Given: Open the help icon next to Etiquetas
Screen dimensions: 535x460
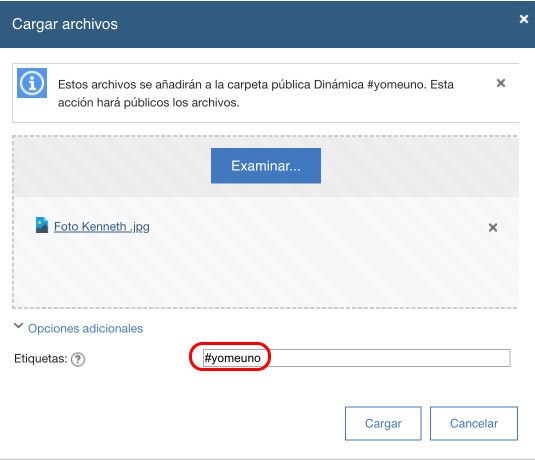Looking at the screenshot, I should 78,359.
